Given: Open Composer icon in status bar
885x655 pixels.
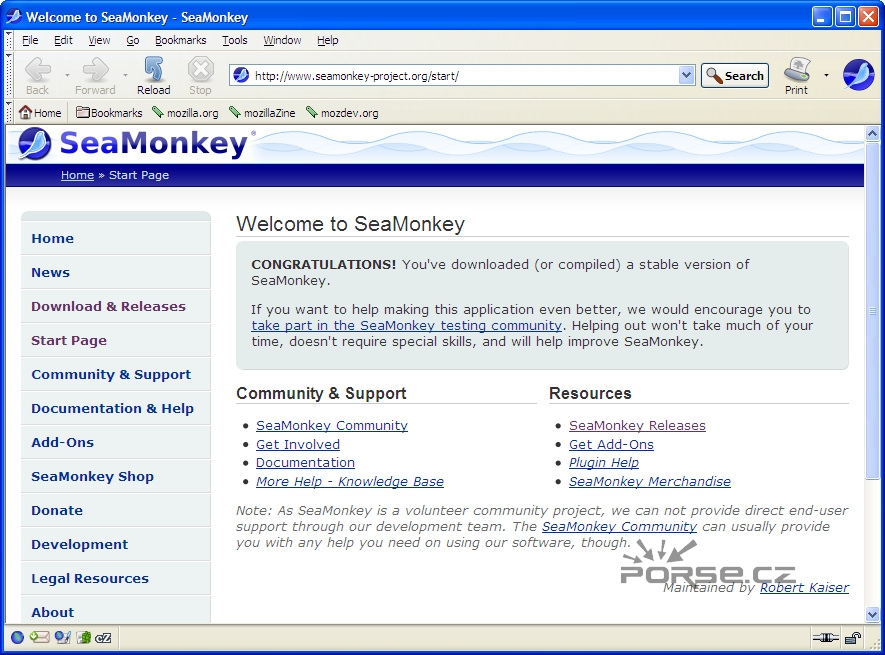Looking at the screenshot, I should coord(63,638).
